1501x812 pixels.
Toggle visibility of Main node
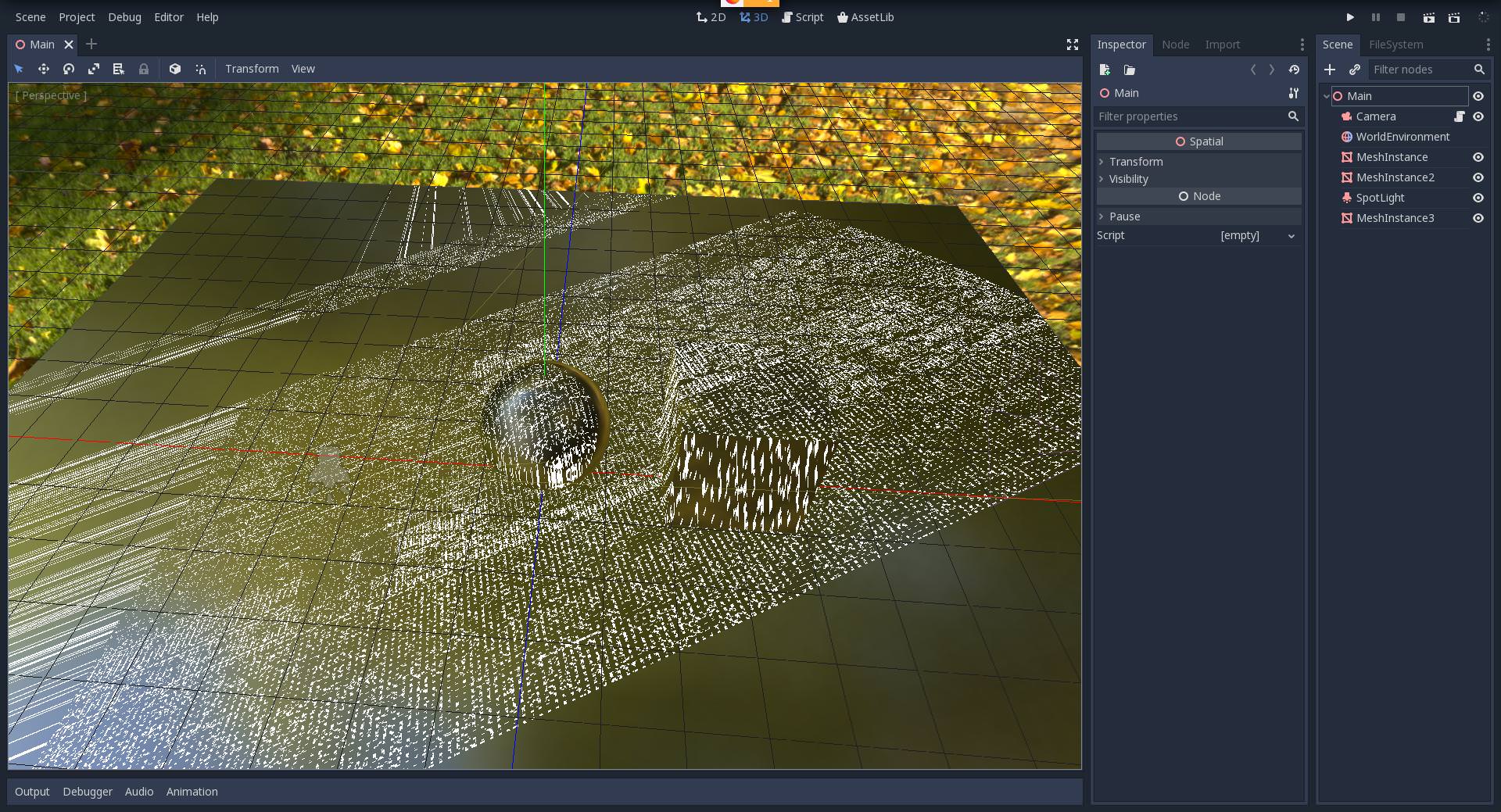1478,96
